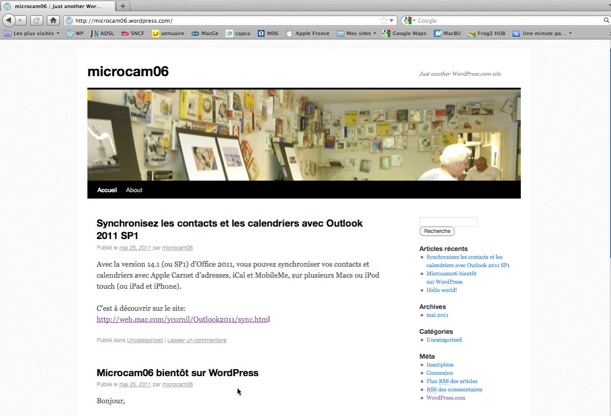Bookmark this page with the star icon

(384, 20)
